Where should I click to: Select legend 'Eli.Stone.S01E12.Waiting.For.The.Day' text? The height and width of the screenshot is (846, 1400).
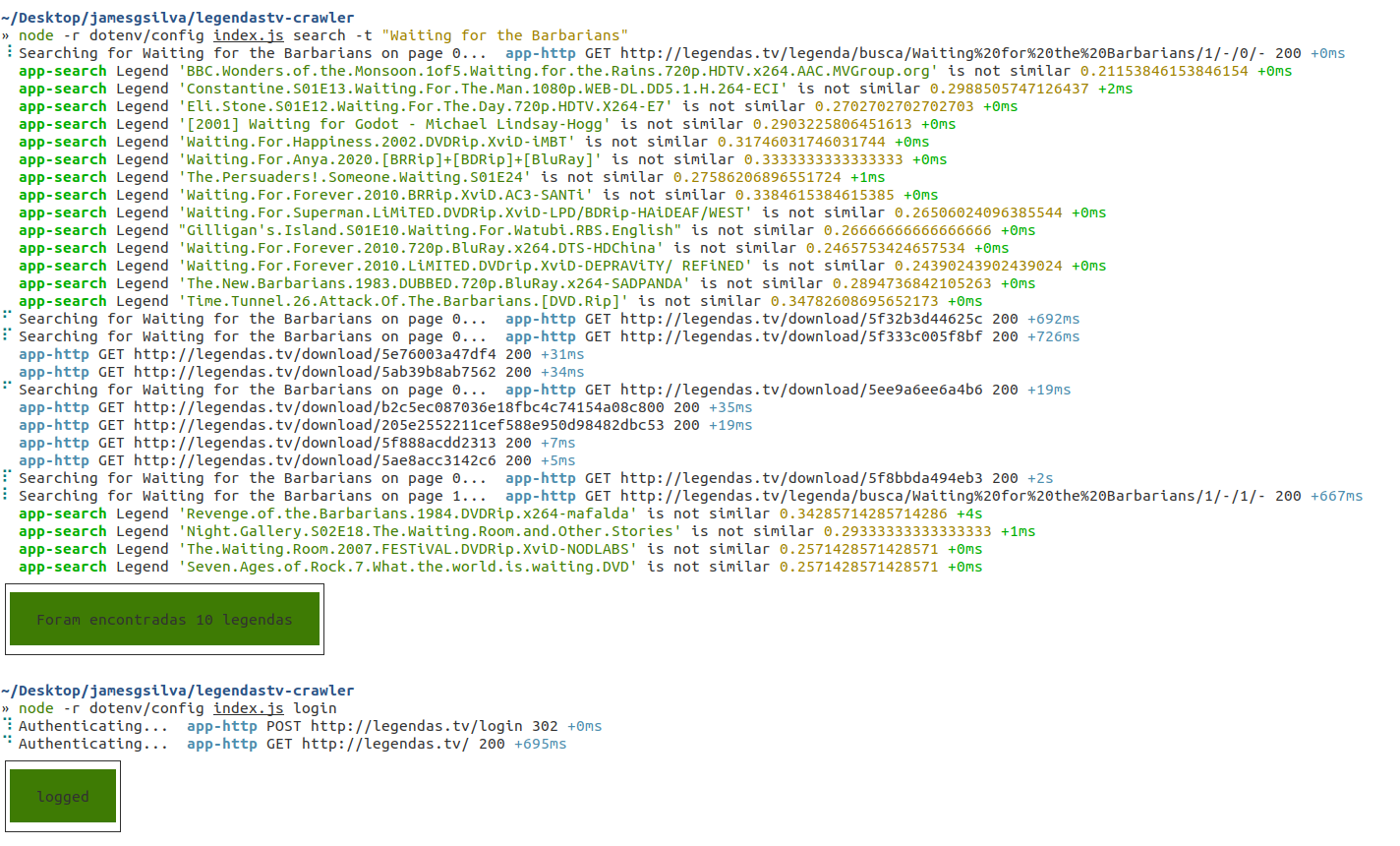(426, 106)
